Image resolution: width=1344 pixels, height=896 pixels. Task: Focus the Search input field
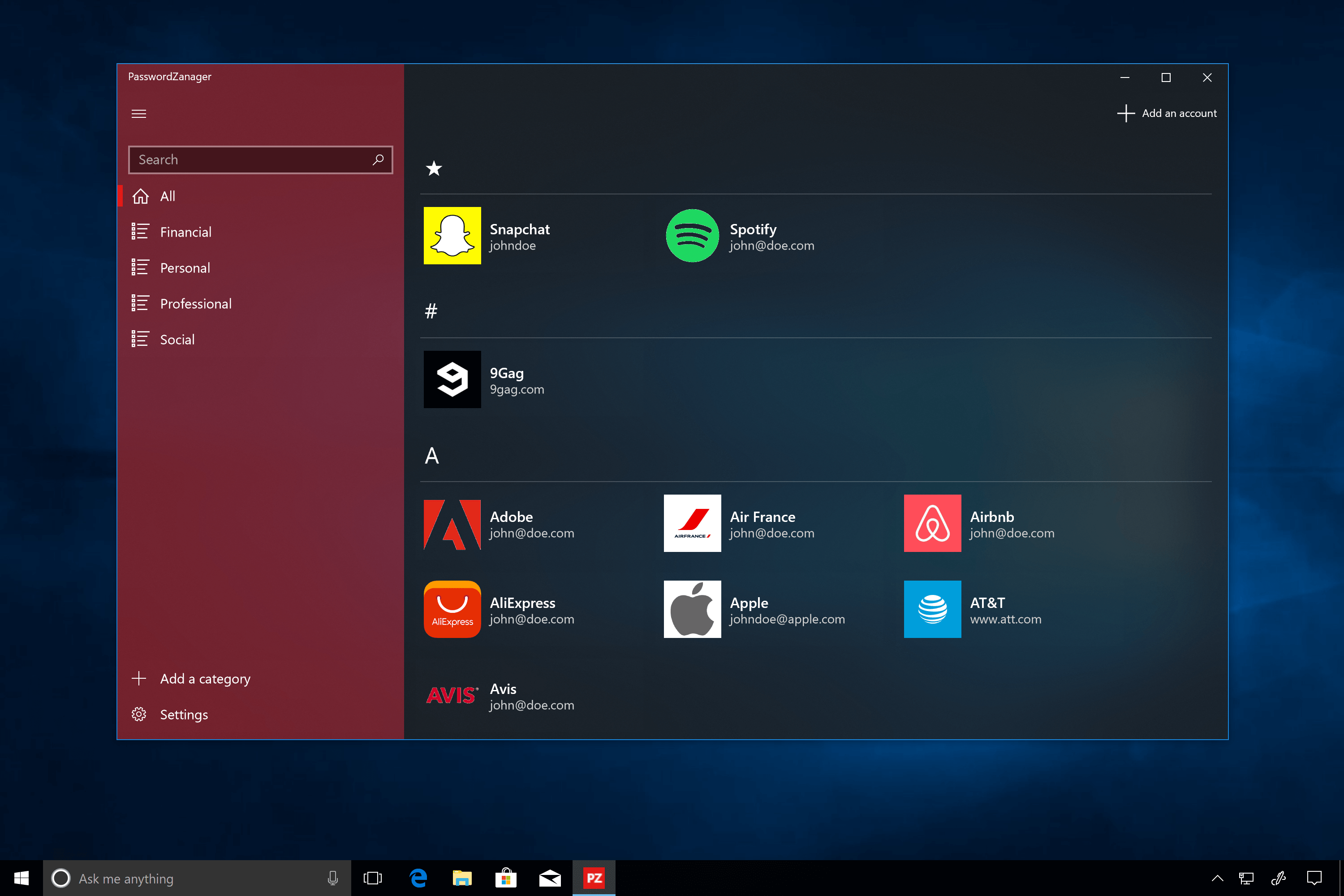[261, 159]
